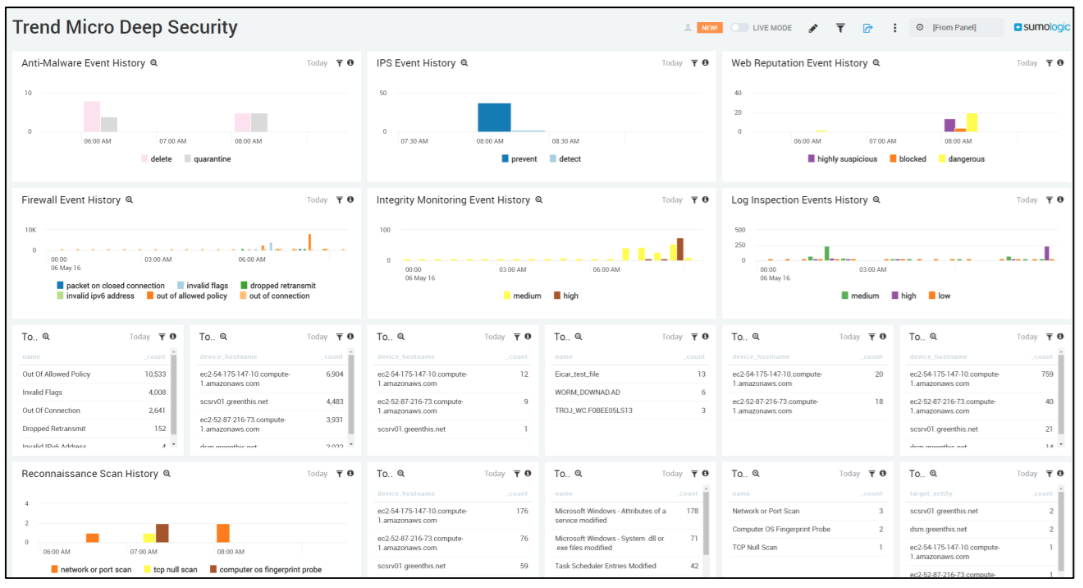Select the Computer OS Fingerprint Probe row
Image resolution: width=1083 pixels, height=588 pixels.
coord(807,529)
